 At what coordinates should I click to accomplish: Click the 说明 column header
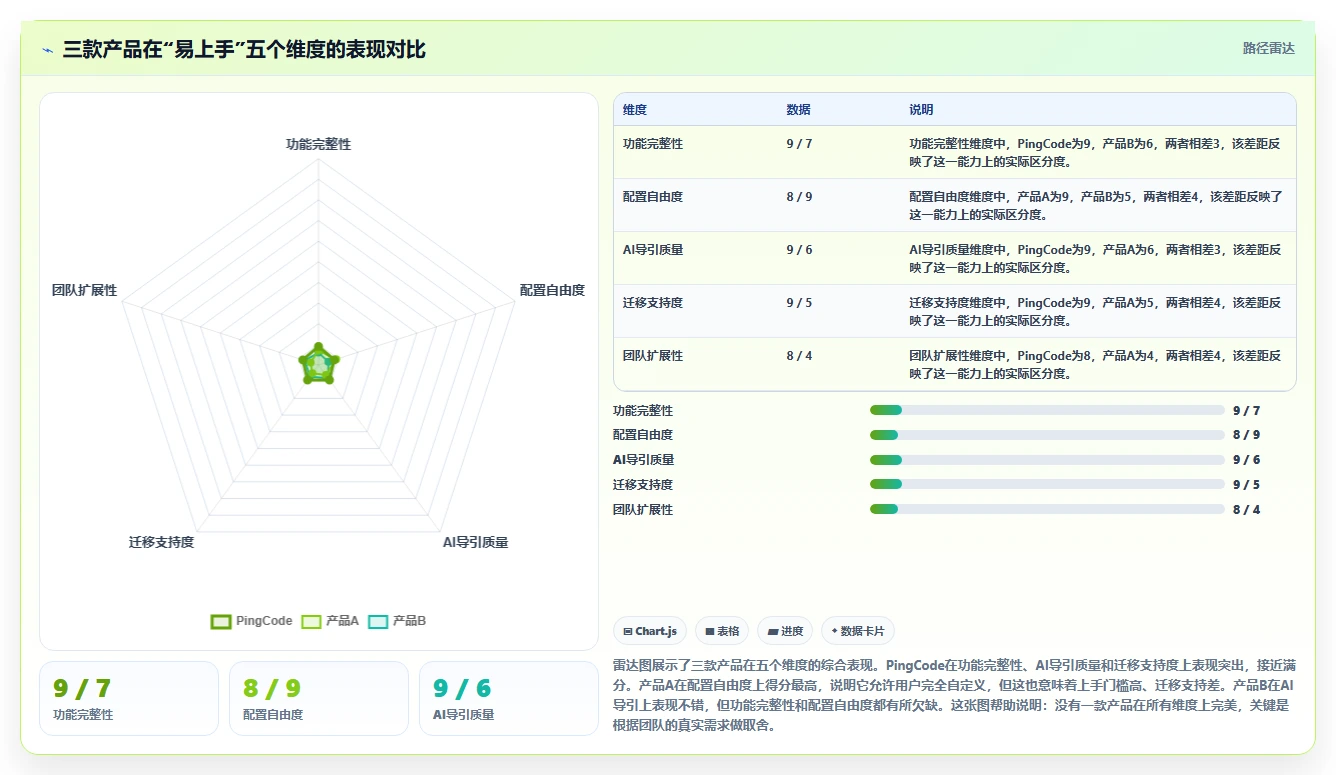coord(921,110)
